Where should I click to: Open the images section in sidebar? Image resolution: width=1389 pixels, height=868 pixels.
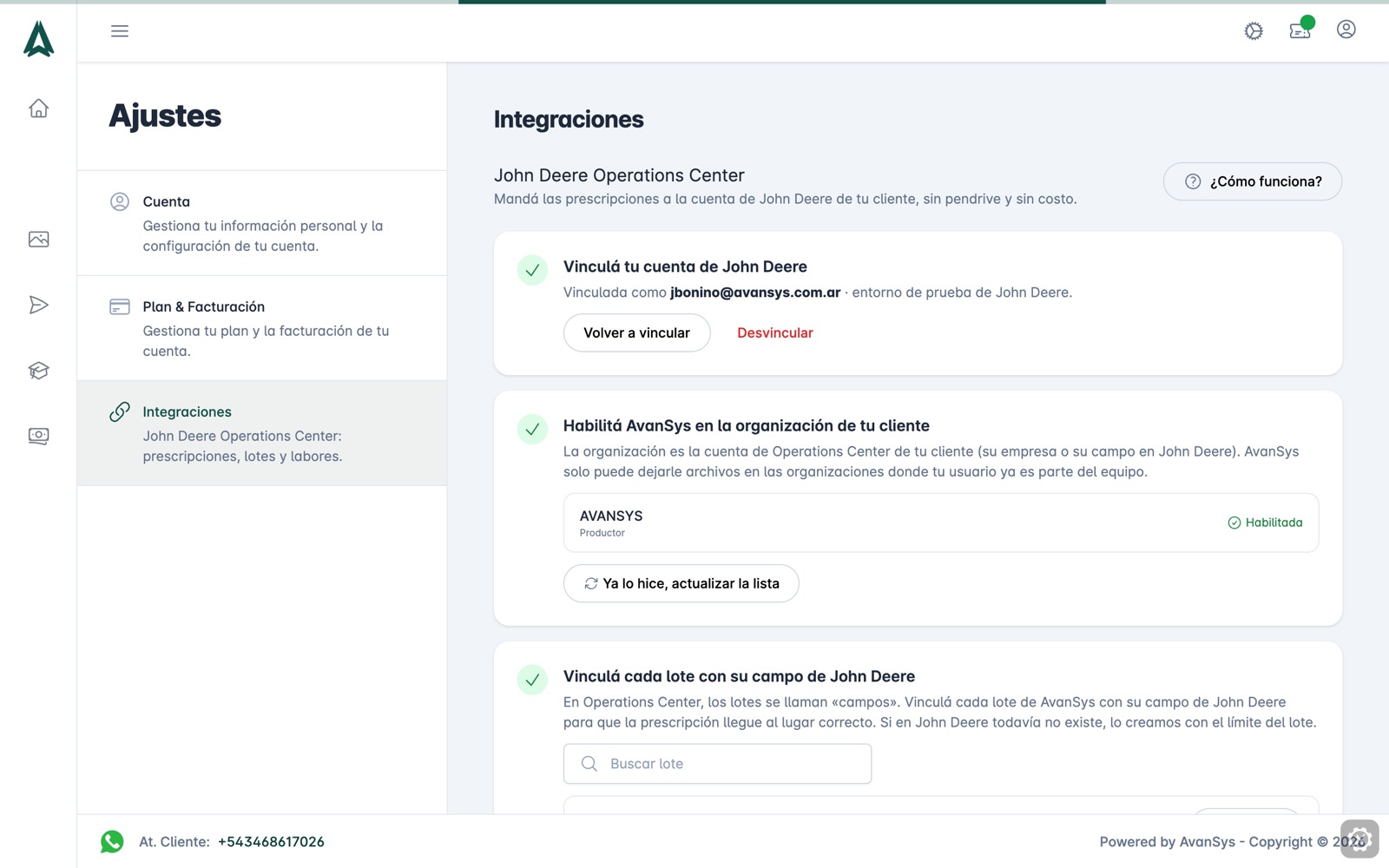coord(38,240)
